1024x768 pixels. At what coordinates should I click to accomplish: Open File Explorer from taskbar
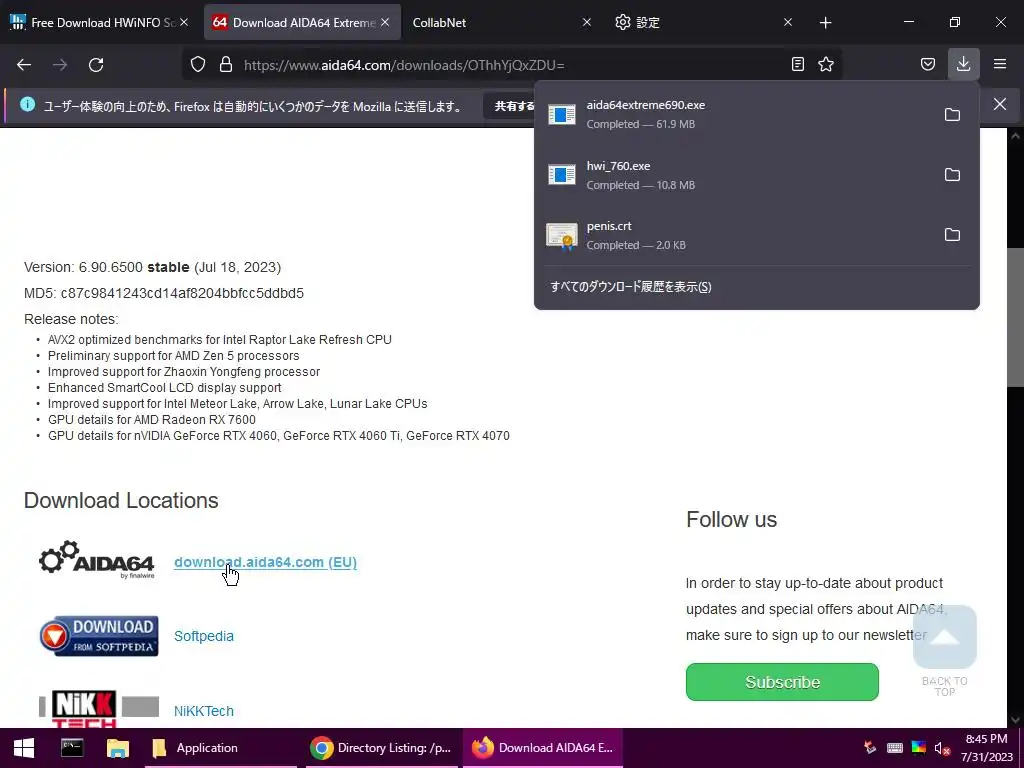[x=118, y=748]
